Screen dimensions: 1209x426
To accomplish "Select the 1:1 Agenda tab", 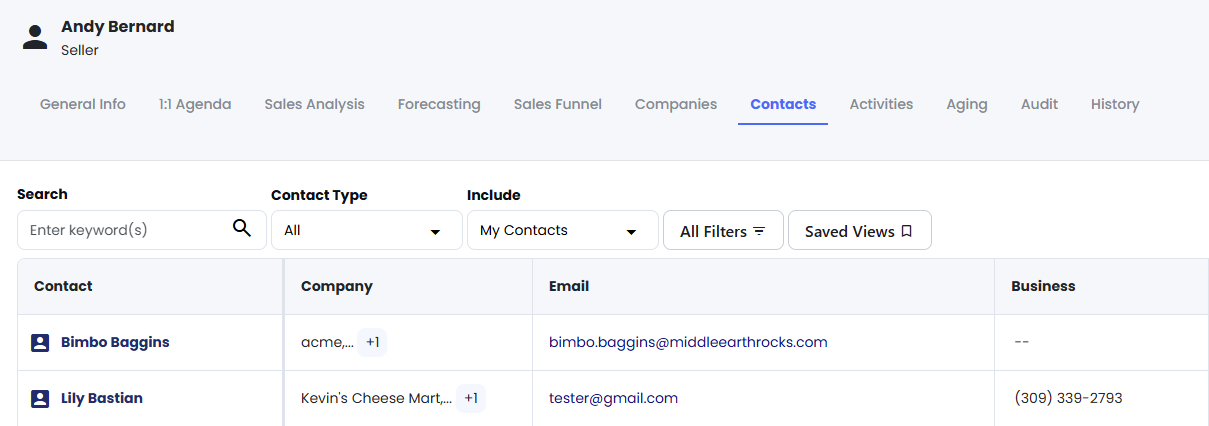I will coord(195,104).
